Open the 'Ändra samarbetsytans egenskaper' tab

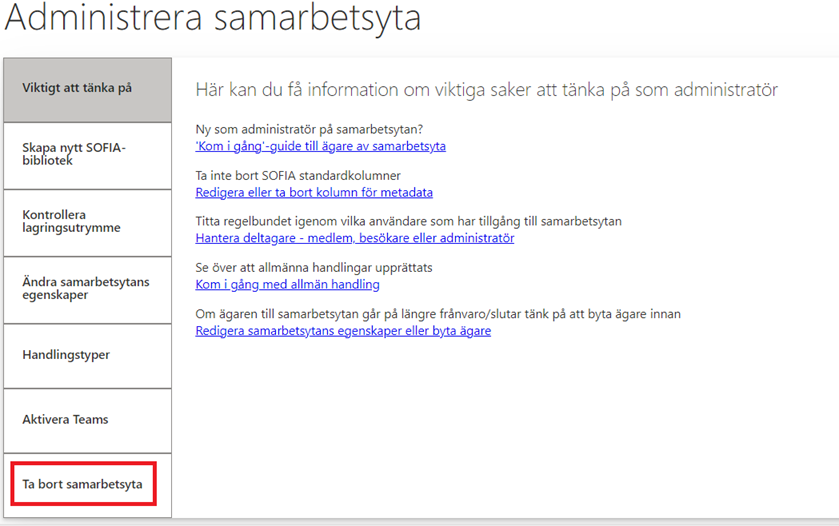tap(87, 288)
